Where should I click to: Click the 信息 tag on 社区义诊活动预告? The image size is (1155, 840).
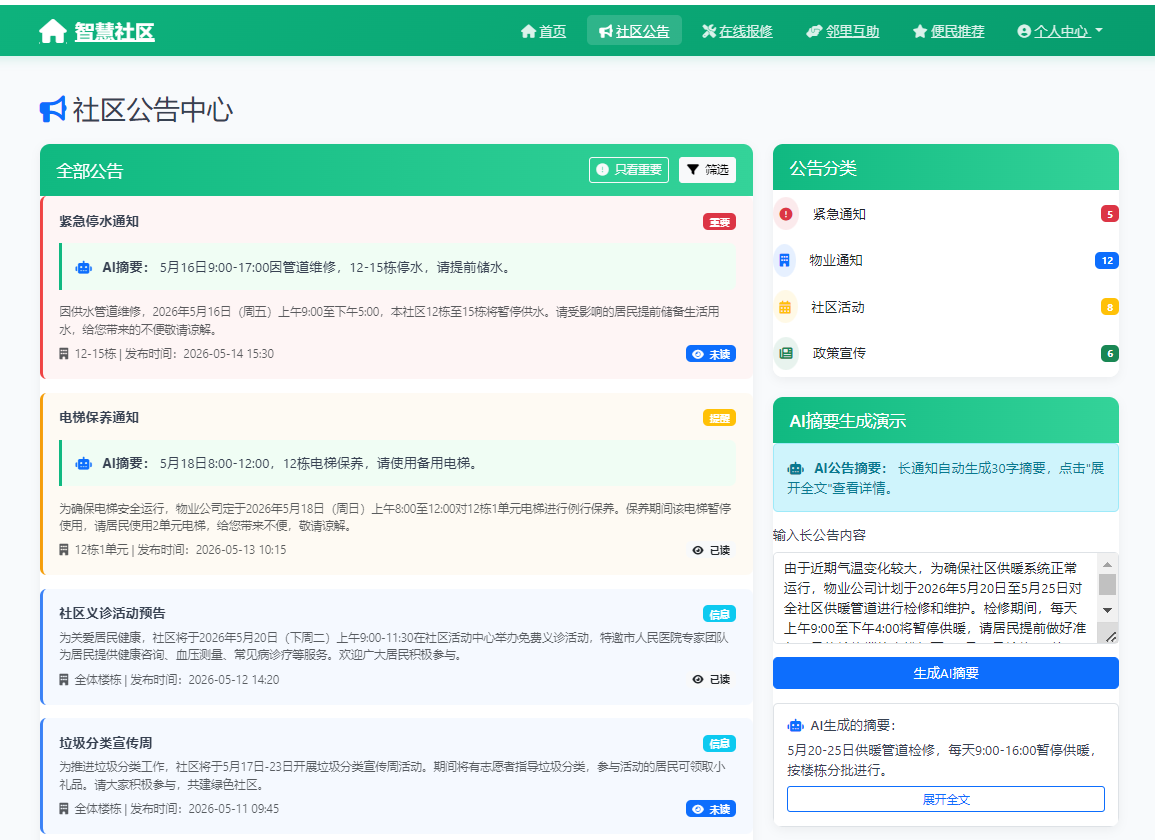[x=719, y=614]
